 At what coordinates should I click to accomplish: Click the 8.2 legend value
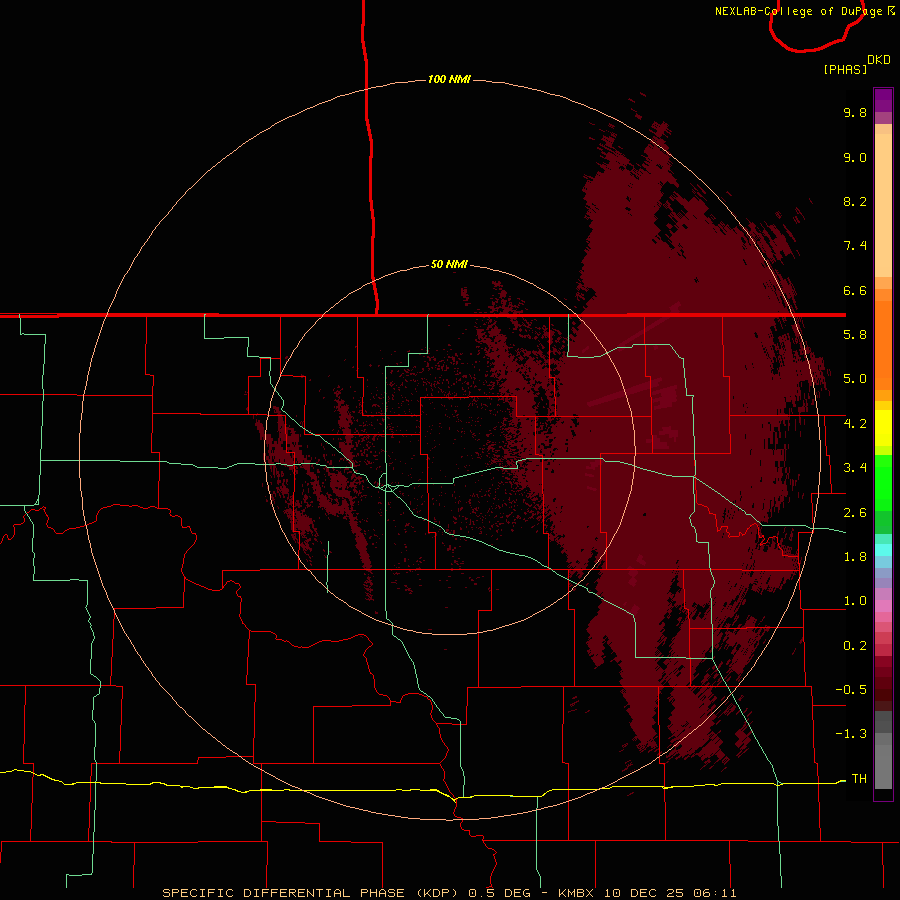tap(855, 201)
